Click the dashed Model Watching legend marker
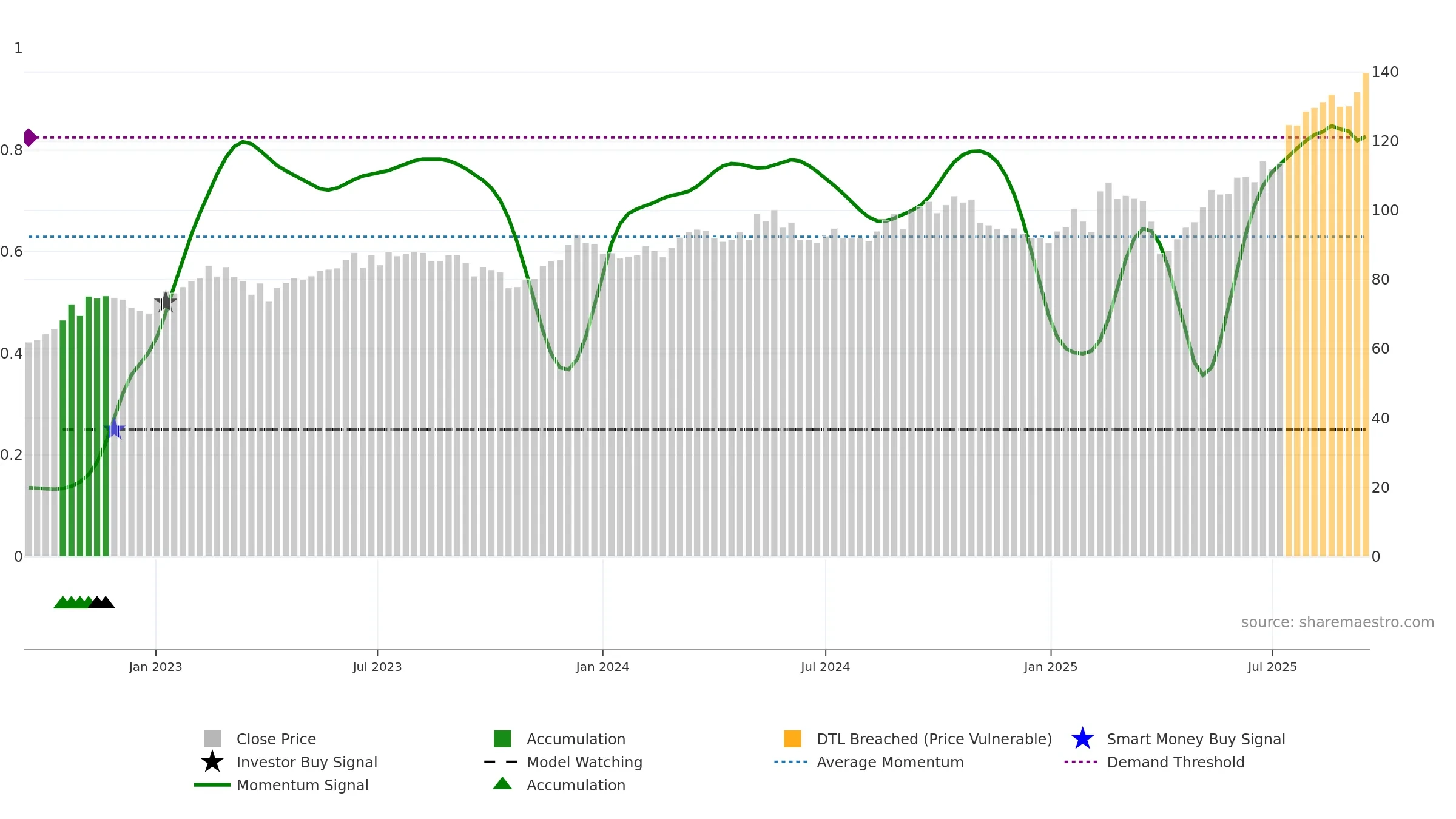1456x819 pixels. pos(501,761)
